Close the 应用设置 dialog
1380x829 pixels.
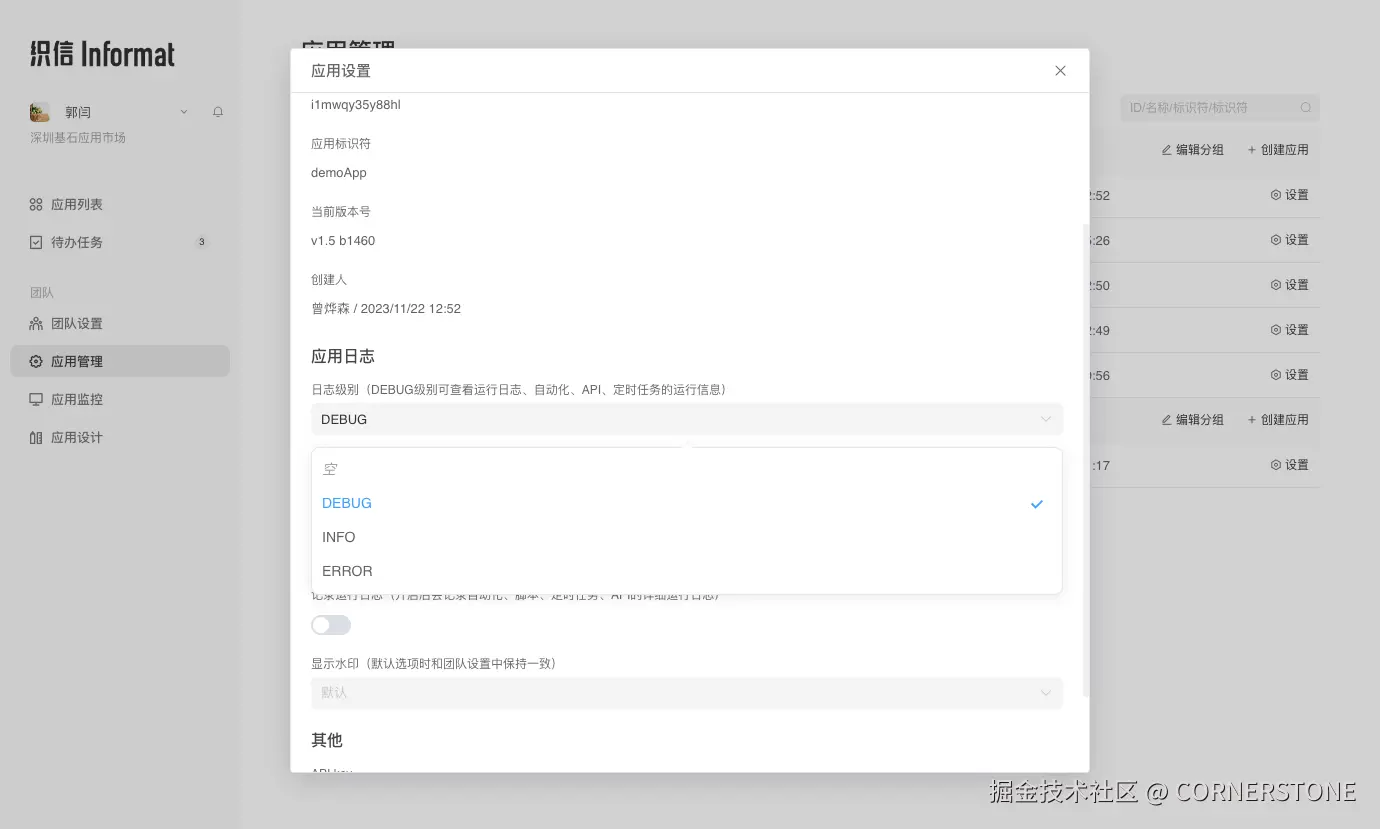pos(1060,71)
